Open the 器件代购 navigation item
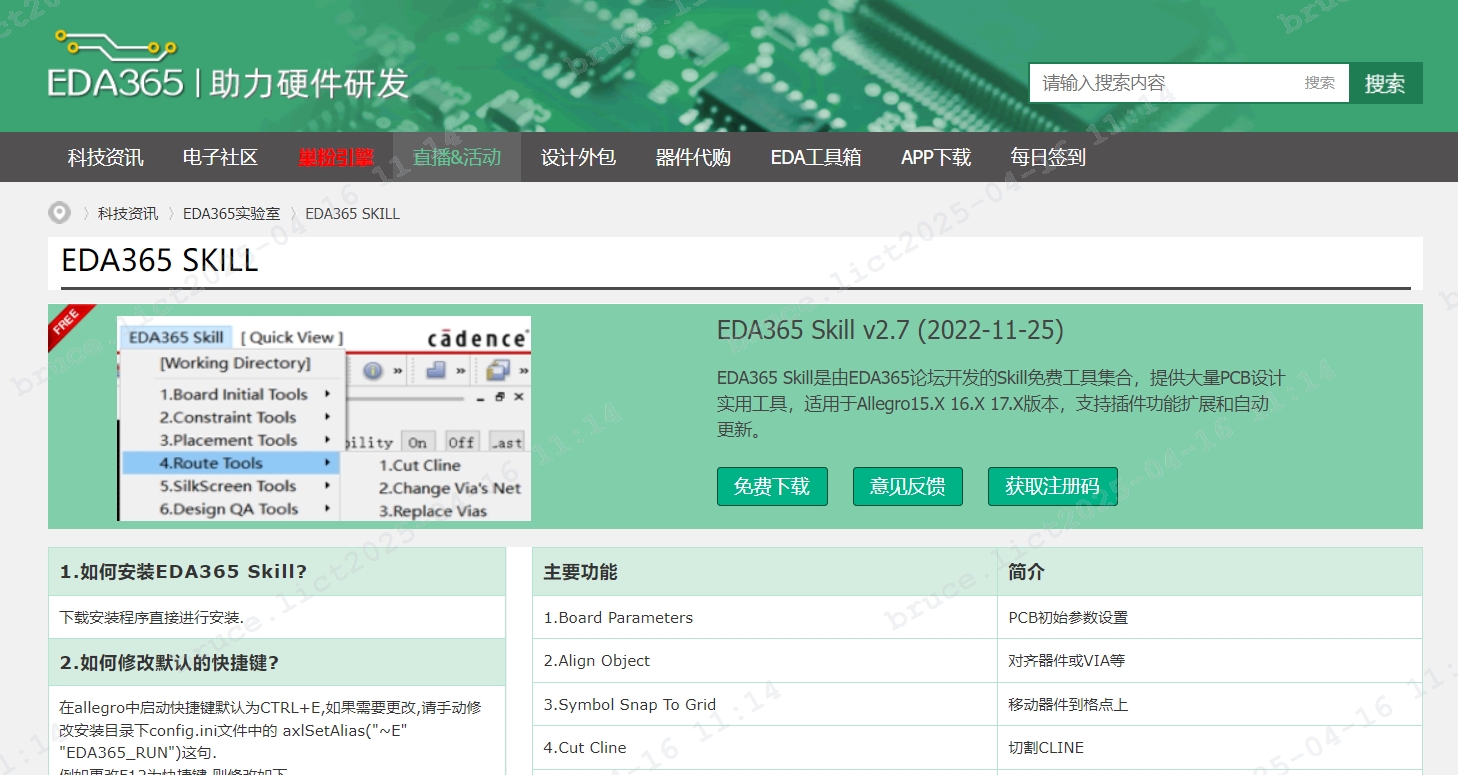This screenshot has width=1458, height=775. 693,157
